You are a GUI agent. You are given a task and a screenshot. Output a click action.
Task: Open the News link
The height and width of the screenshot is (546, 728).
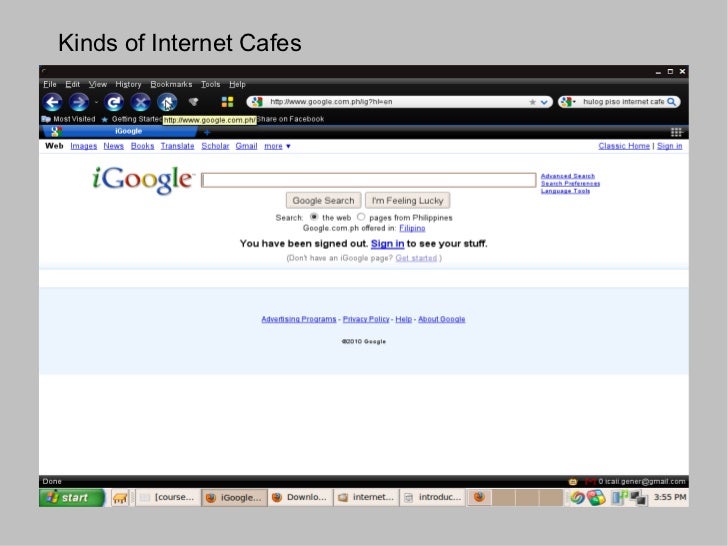point(113,146)
